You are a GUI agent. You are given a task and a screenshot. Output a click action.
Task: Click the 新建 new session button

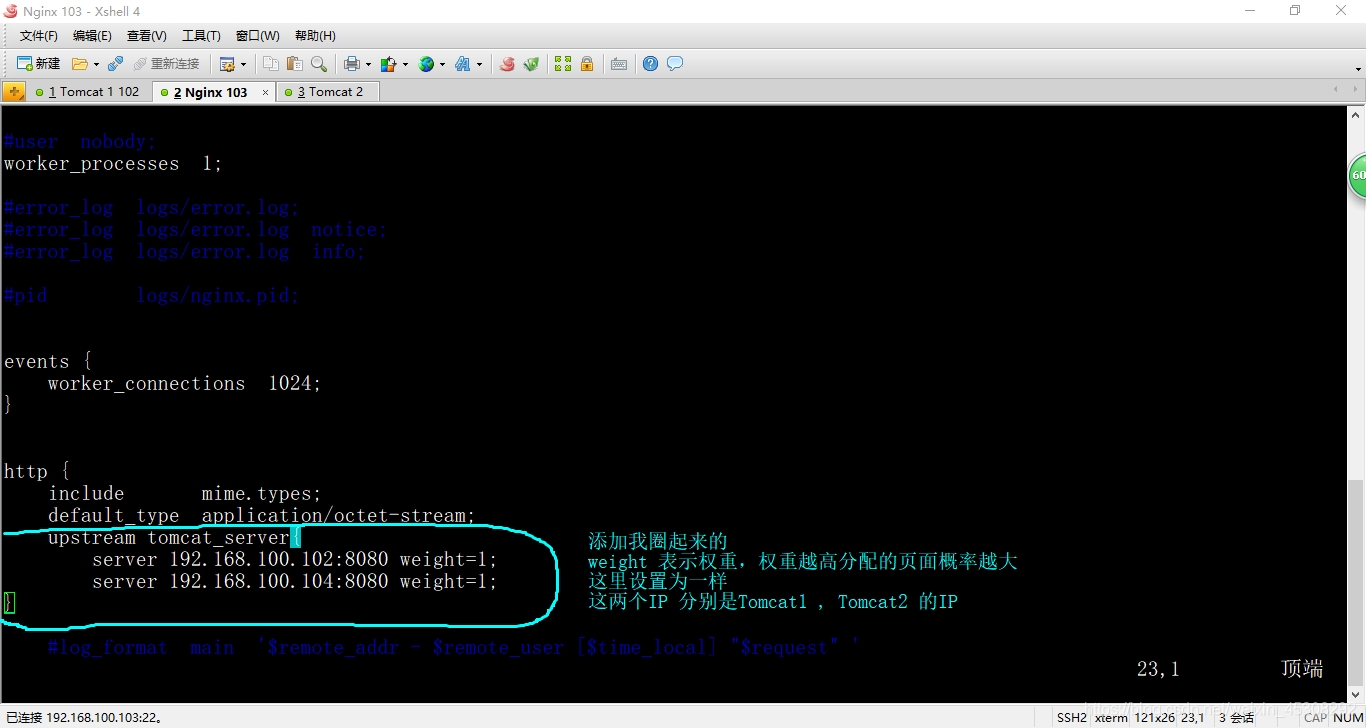(x=38, y=63)
